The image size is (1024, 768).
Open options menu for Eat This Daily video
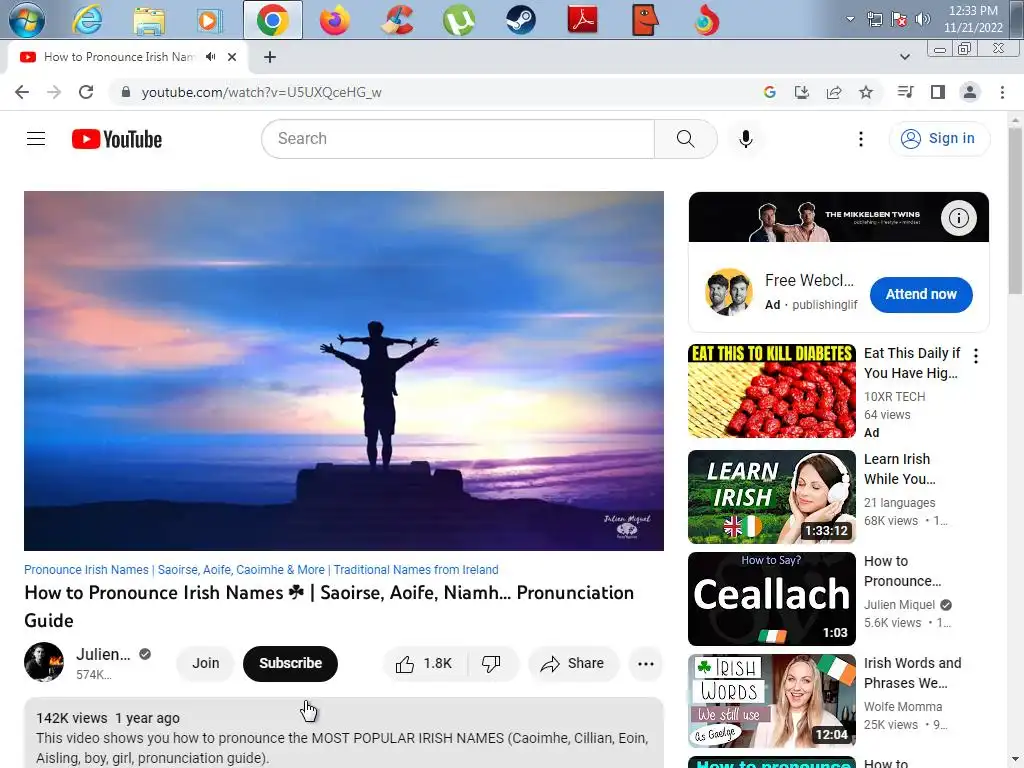[976, 356]
